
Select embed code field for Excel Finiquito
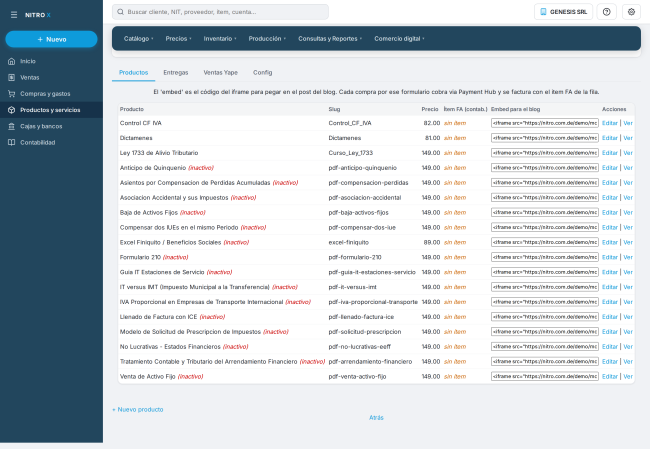(x=545, y=243)
